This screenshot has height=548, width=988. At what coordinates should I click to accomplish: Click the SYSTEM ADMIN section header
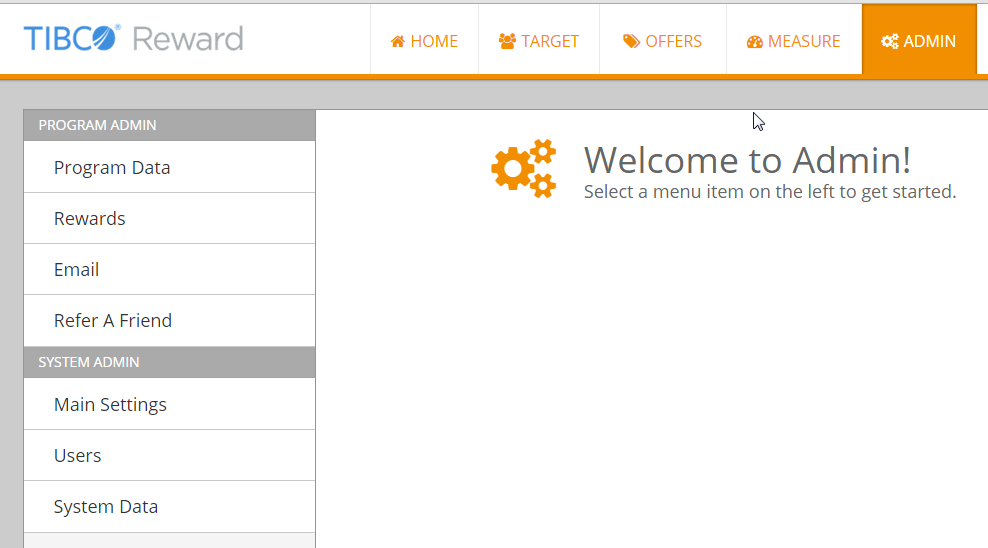coord(169,362)
